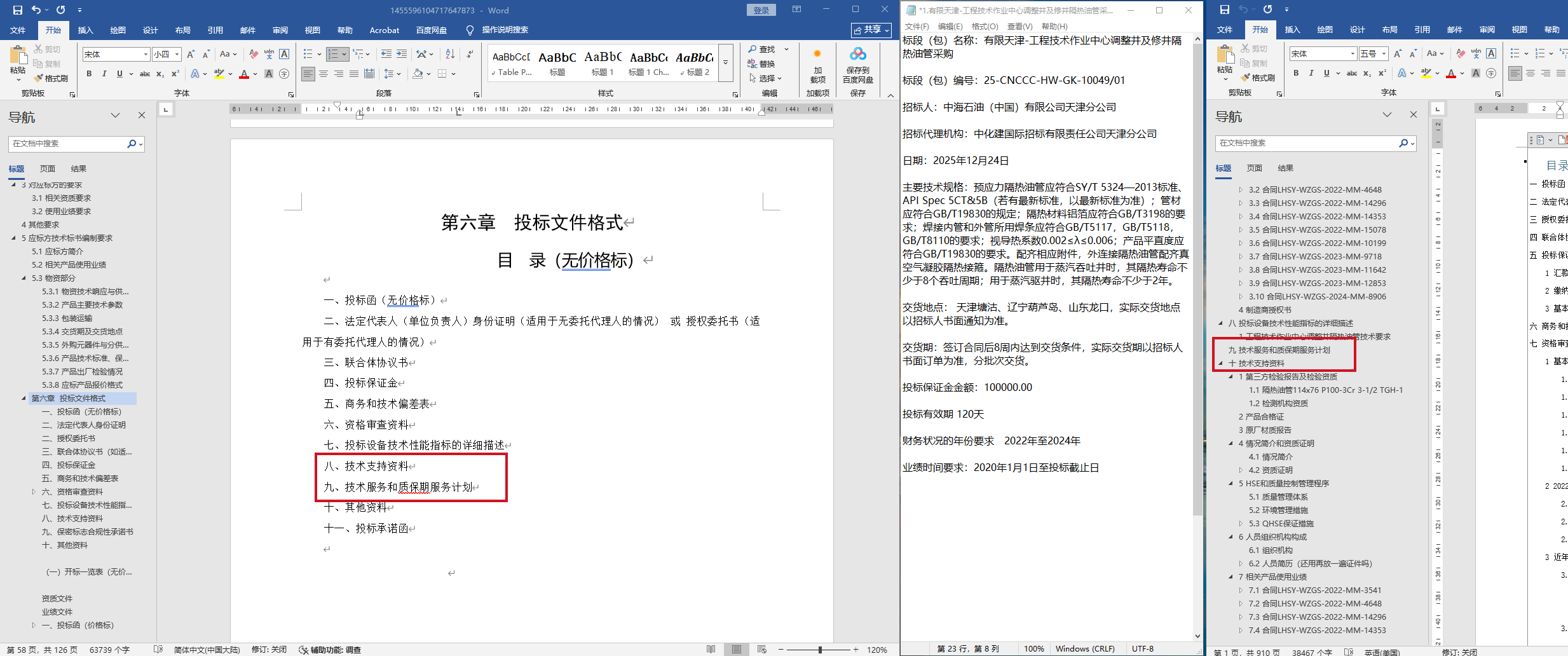Screen dimensions: 1568x656
Task: Collapse '5.3 物资部分' in left navigation
Action: (x=24, y=278)
